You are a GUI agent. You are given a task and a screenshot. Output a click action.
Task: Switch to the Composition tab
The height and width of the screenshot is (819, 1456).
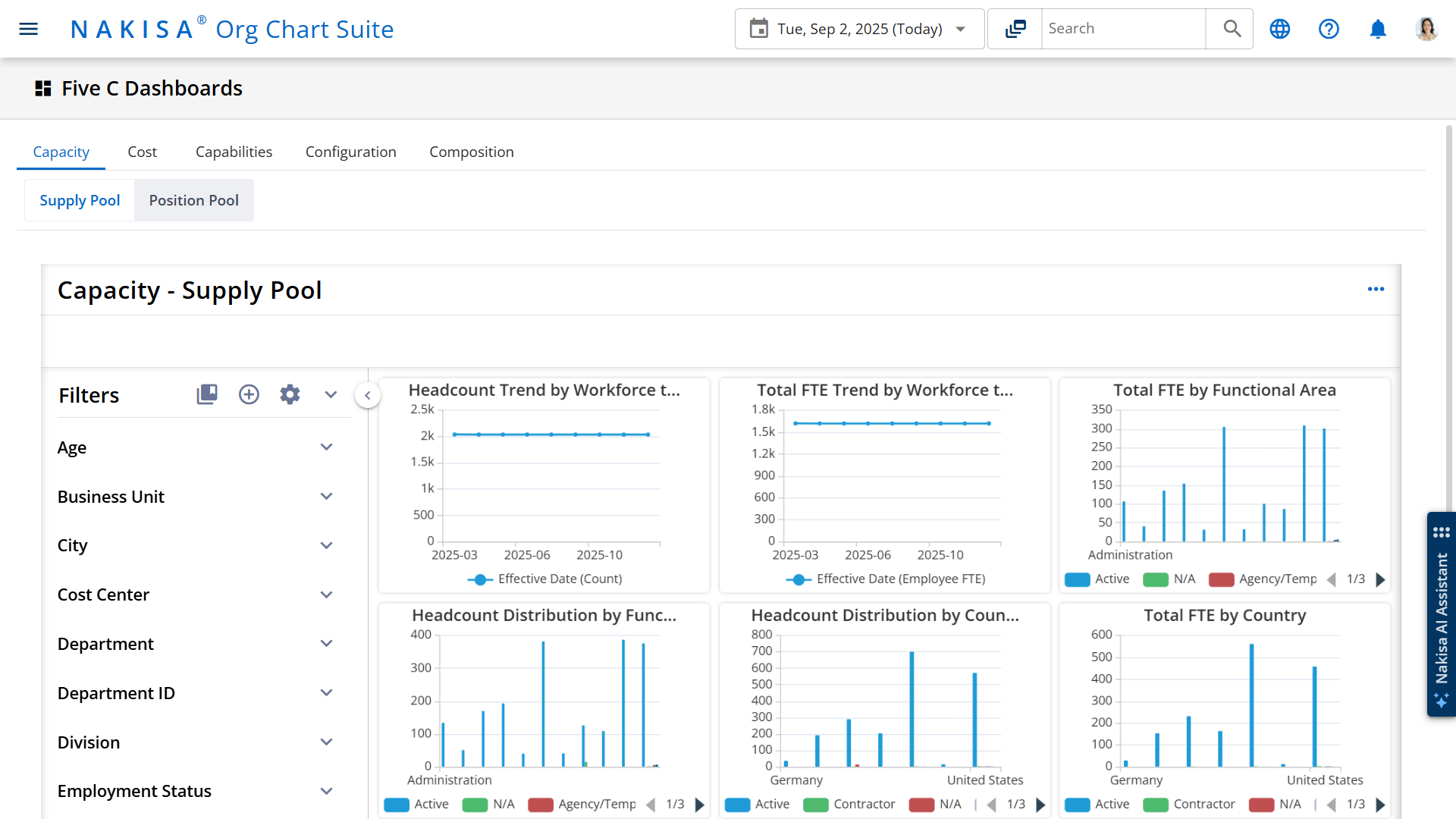[x=471, y=152]
